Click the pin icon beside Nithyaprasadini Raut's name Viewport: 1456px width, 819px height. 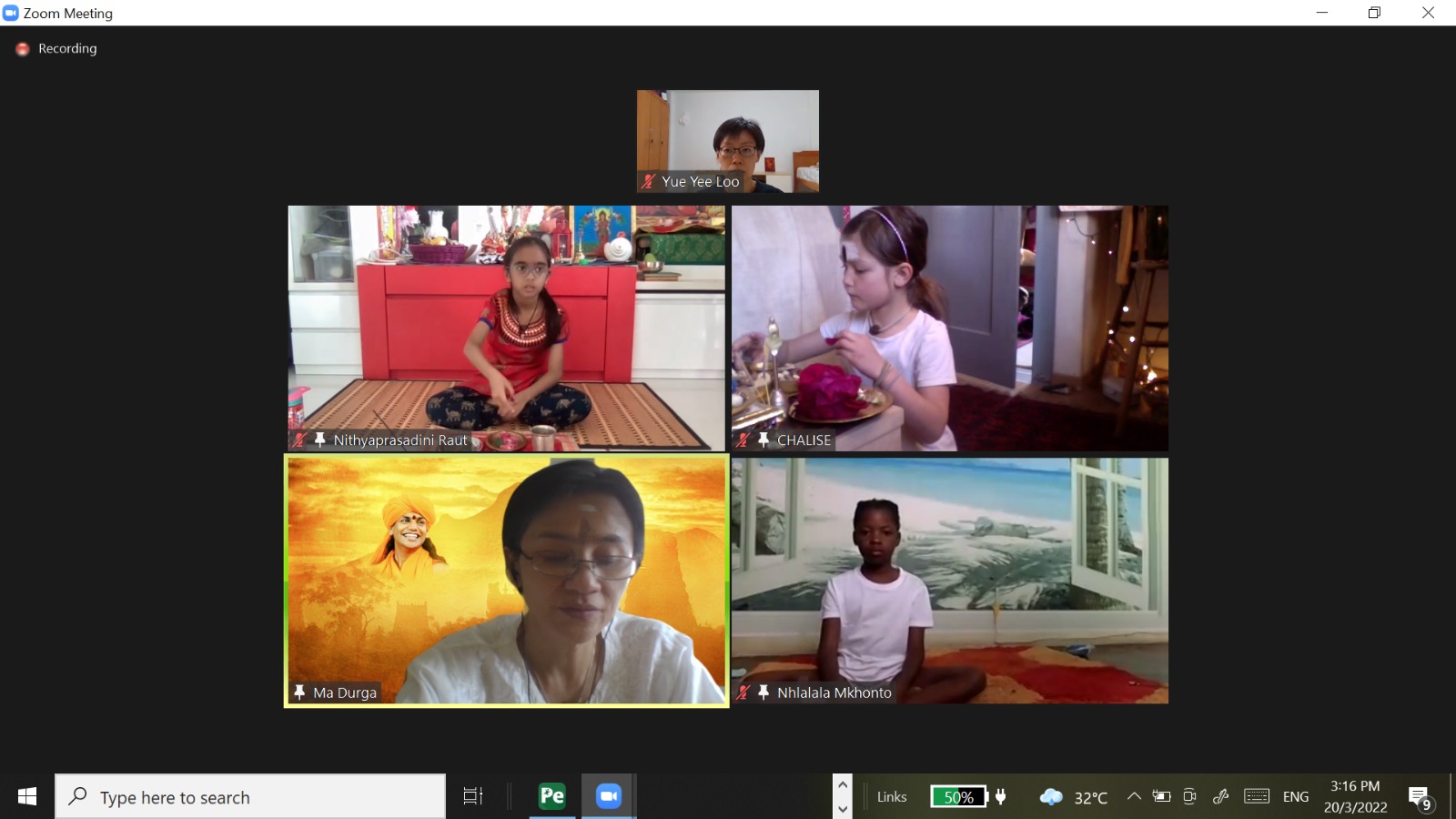319,440
